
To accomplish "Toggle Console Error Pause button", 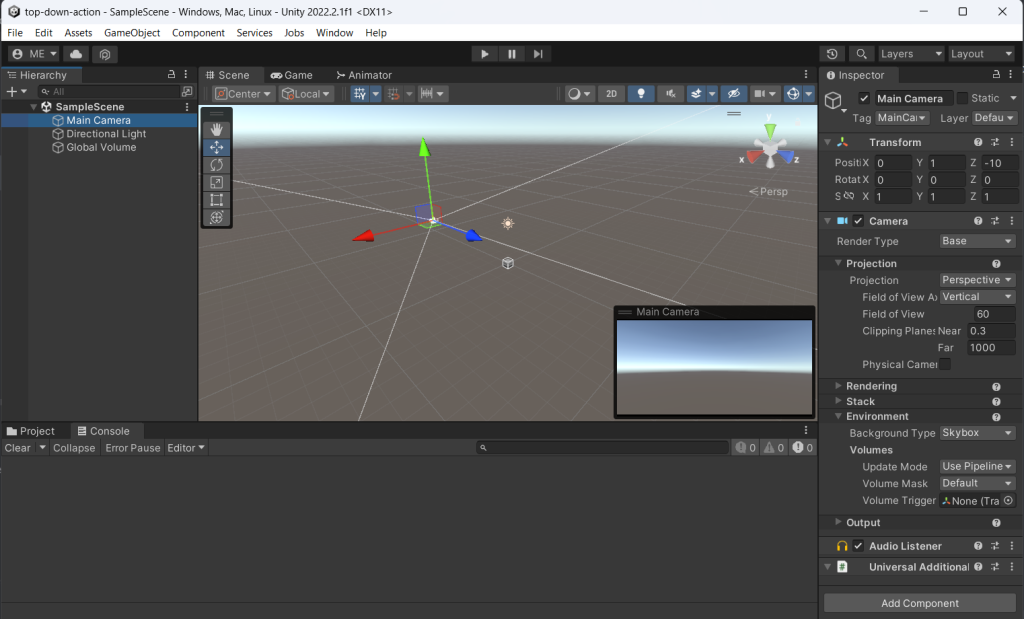I will (133, 448).
